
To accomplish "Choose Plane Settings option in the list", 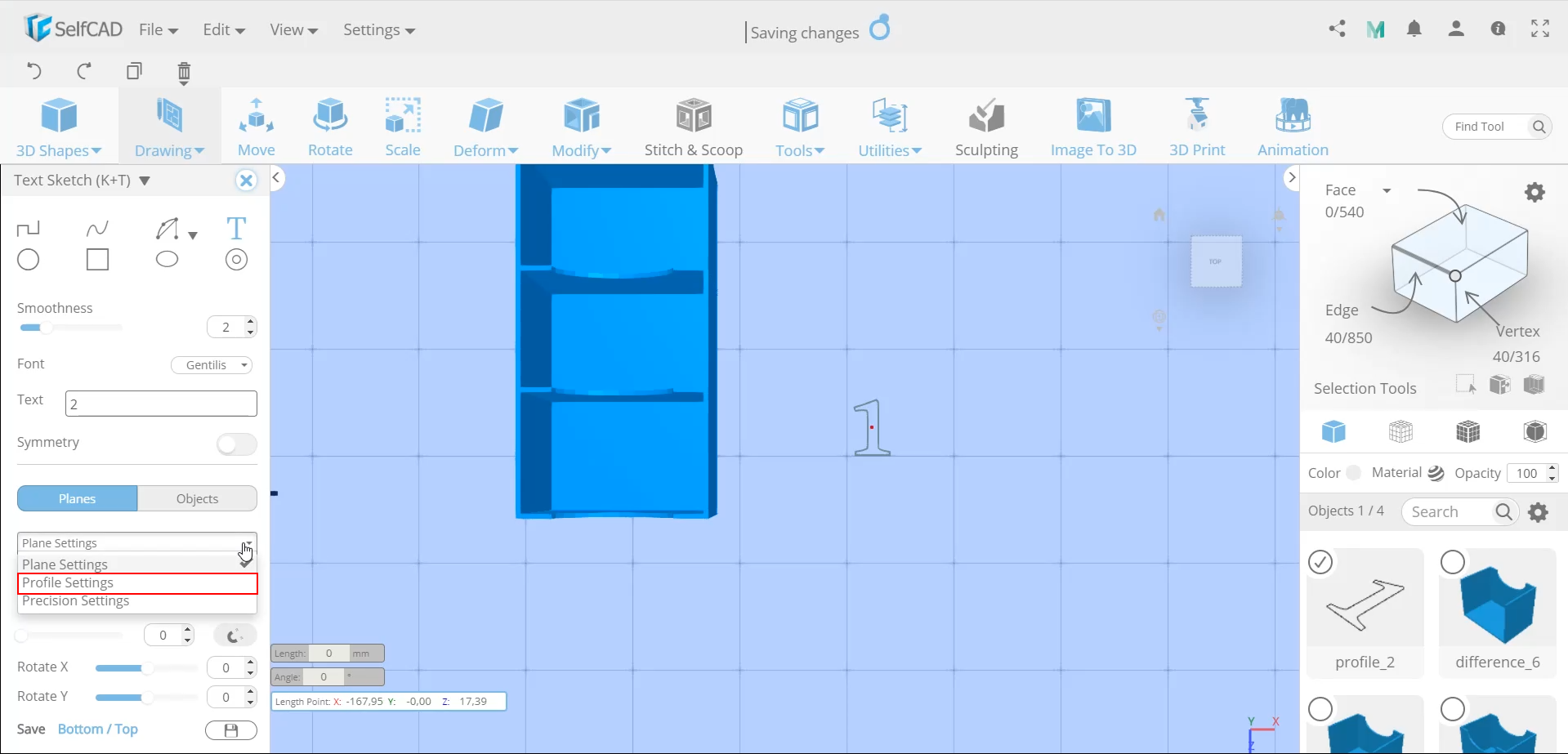I will coord(137,564).
